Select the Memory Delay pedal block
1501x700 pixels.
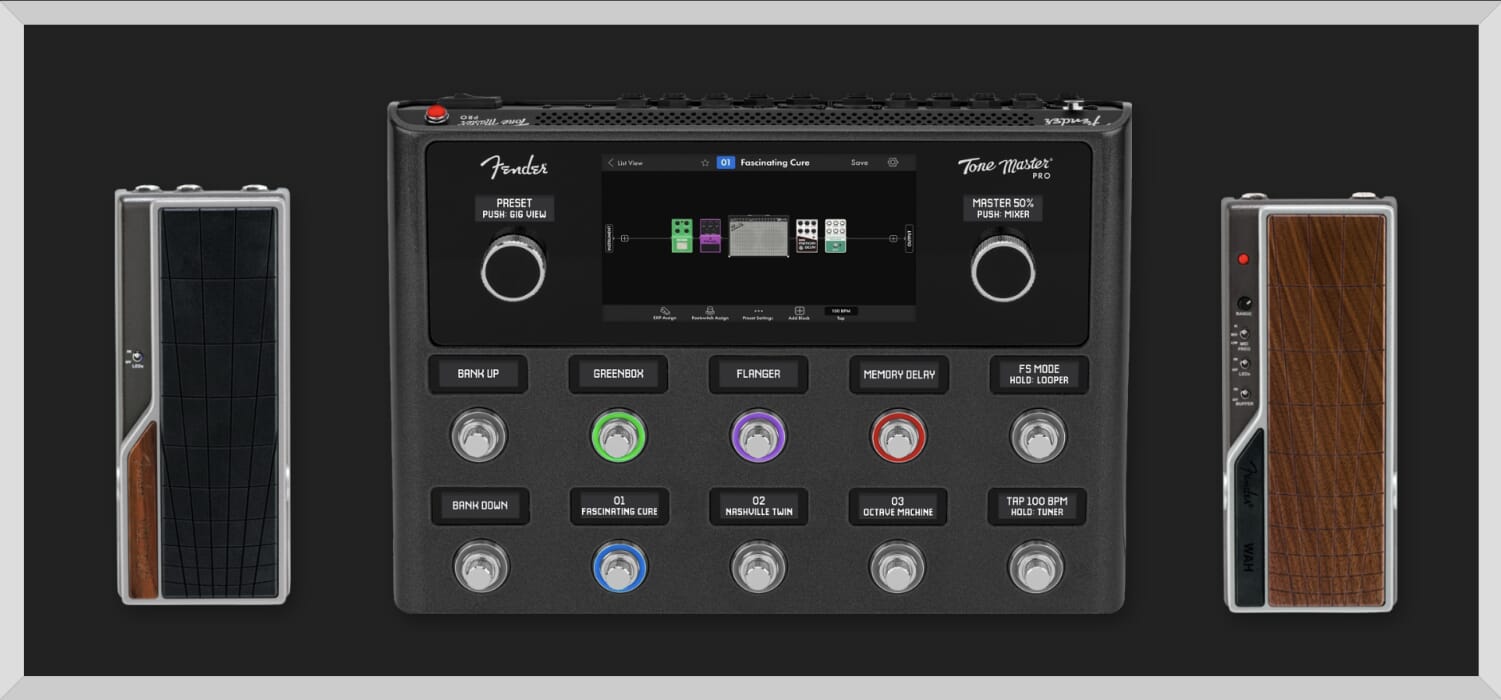coord(807,236)
